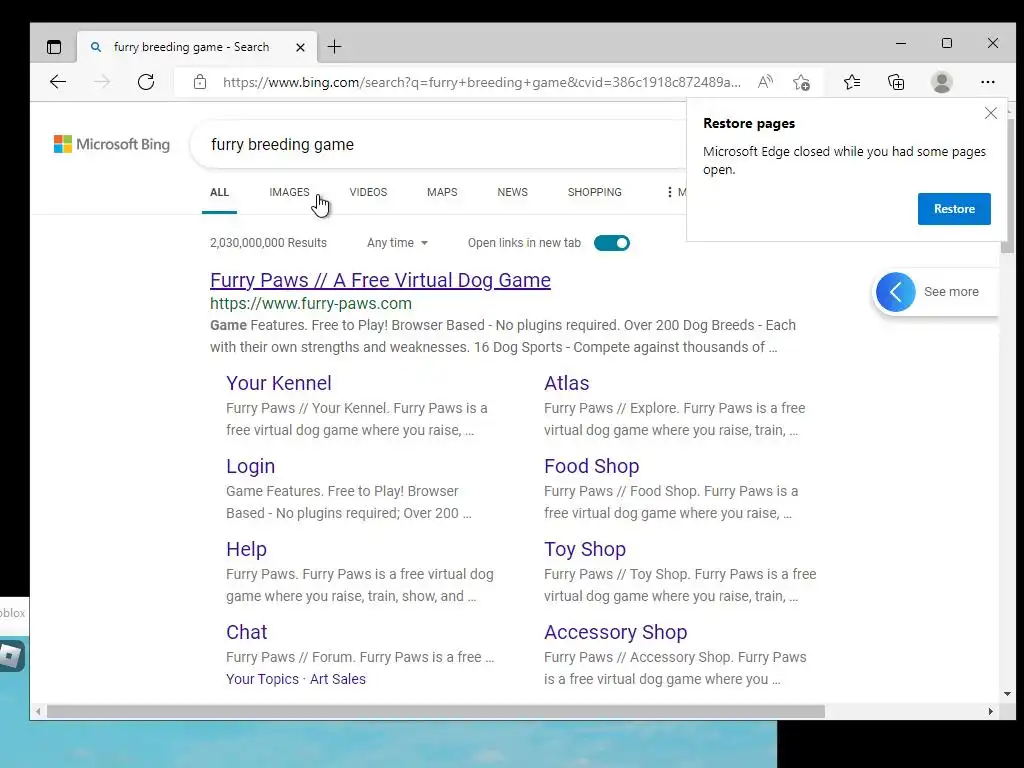Switch to the SHOPPING tab

595,192
